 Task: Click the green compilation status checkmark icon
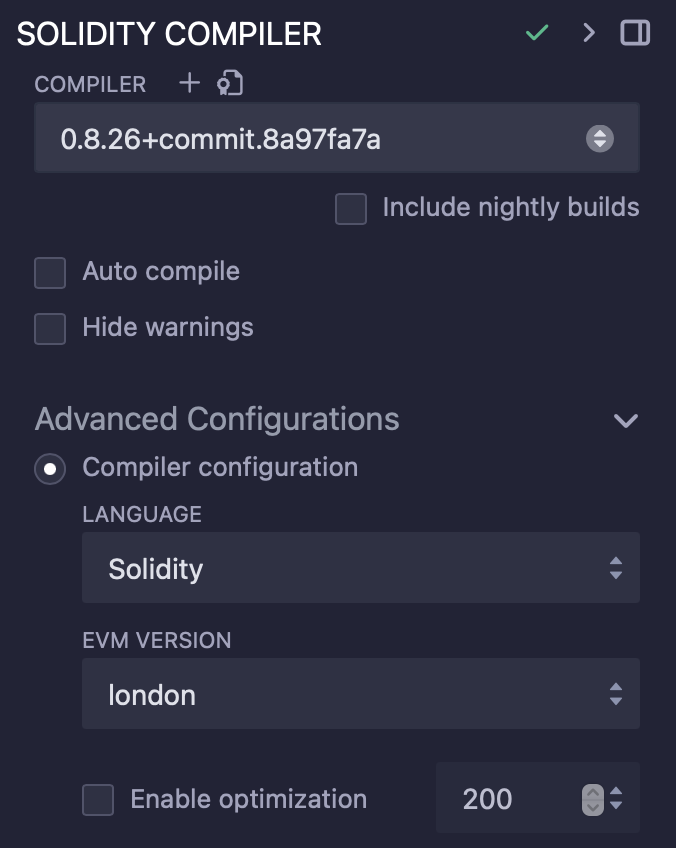pyautogui.click(x=538, y=33)
